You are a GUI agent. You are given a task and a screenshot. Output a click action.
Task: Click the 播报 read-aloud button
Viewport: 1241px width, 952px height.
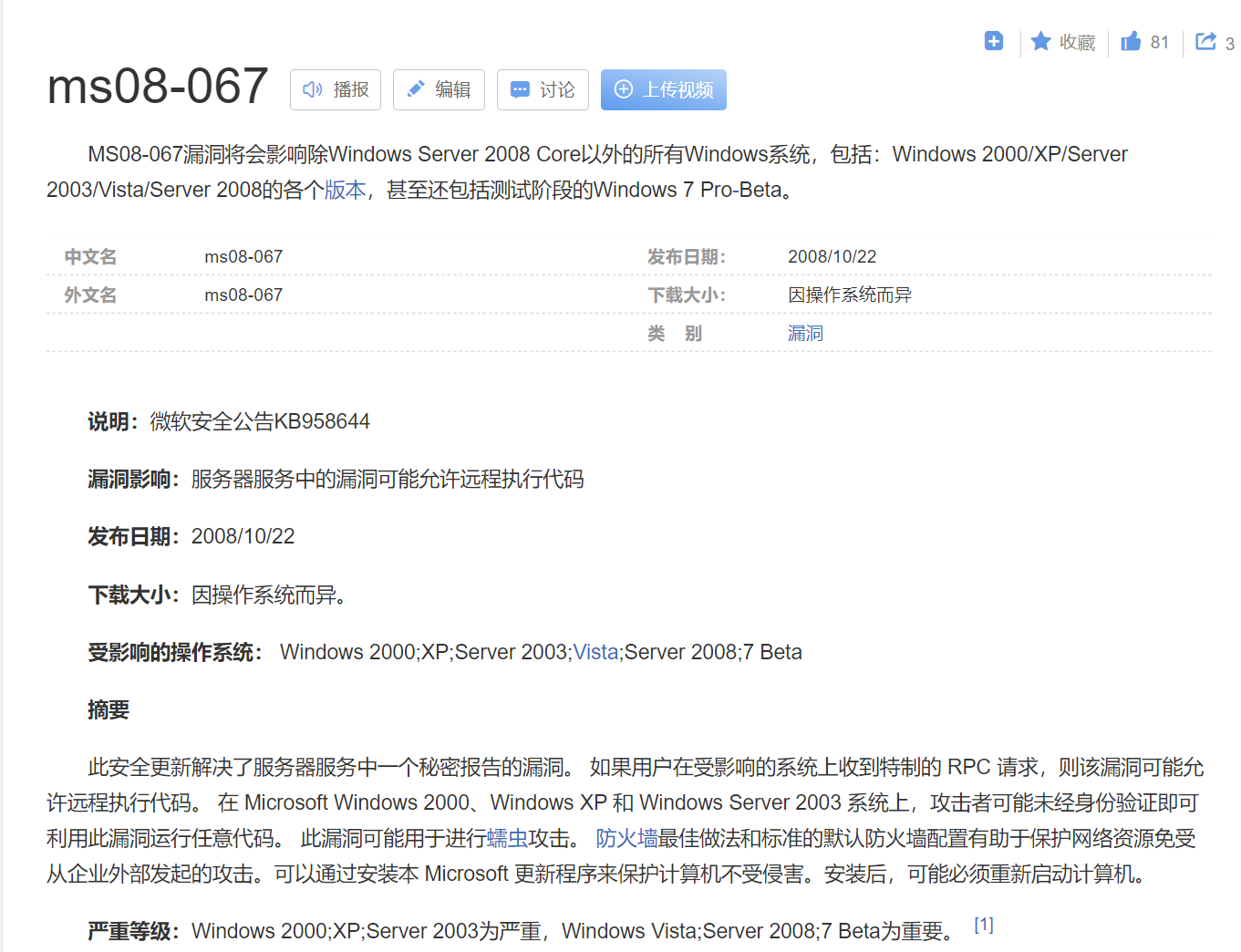[336, 89]
